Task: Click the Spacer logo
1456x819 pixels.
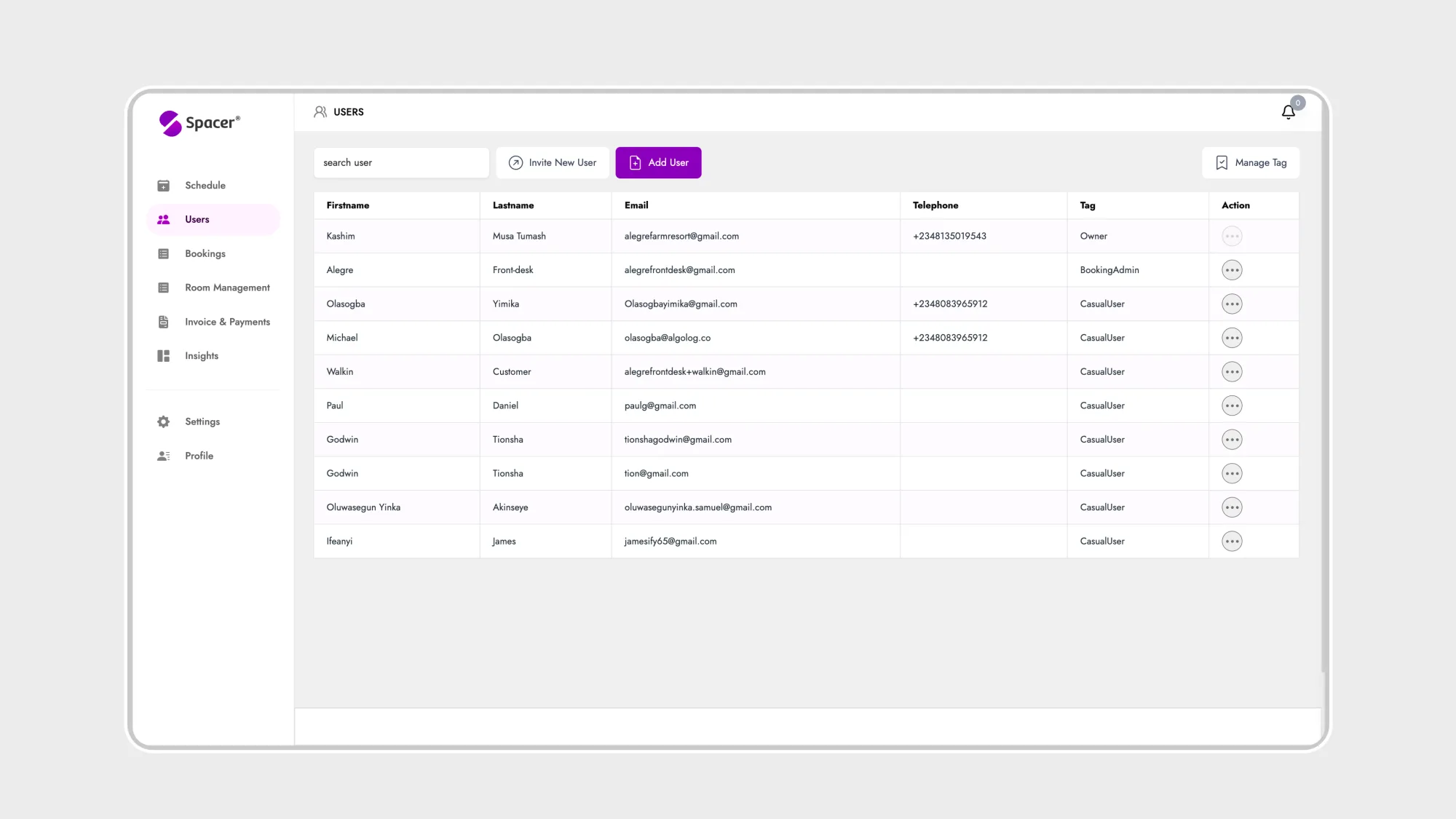Action: click(x=199, y=123)
